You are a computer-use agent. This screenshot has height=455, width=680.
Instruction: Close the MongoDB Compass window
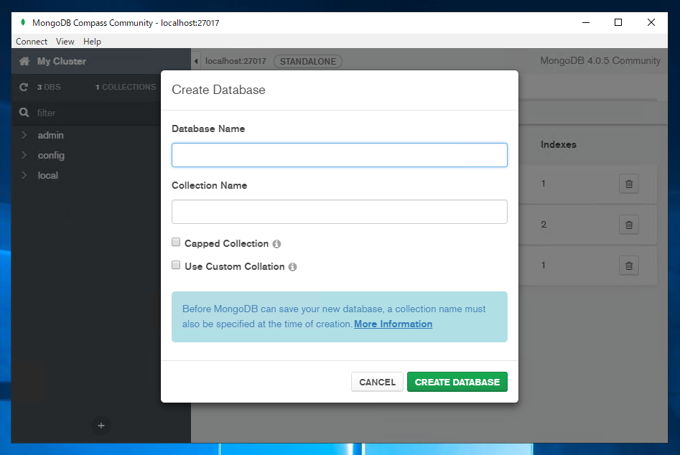[651, 22]
